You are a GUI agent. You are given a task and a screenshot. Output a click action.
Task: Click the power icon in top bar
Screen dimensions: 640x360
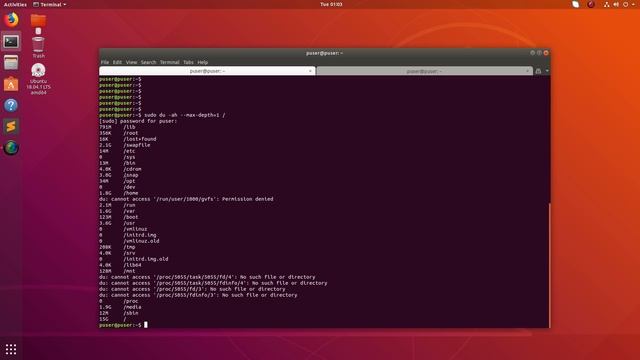pos(625,4)
